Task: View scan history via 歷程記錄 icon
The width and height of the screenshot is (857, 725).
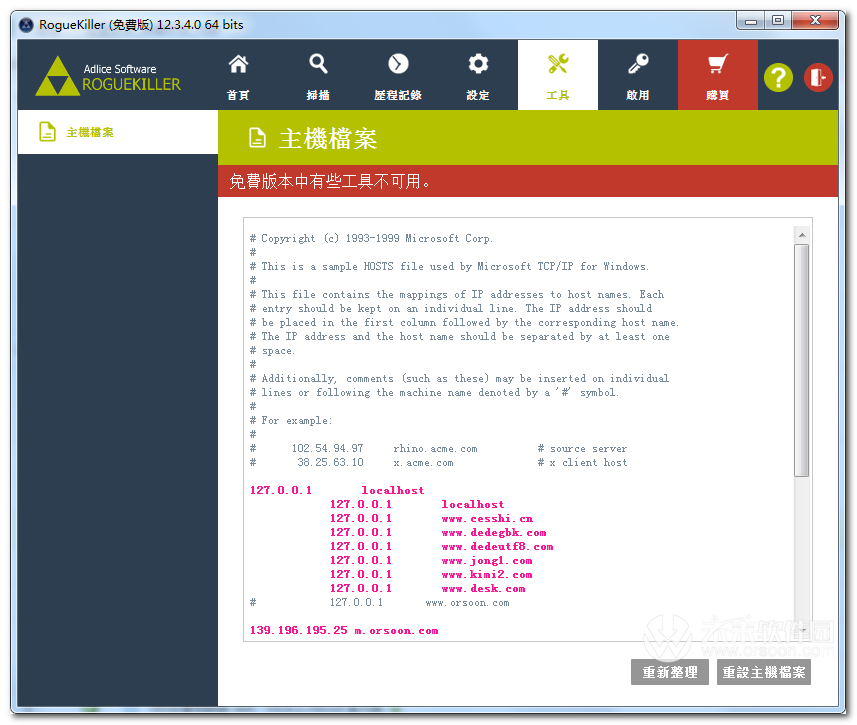Action: click(x=398, y=75)
